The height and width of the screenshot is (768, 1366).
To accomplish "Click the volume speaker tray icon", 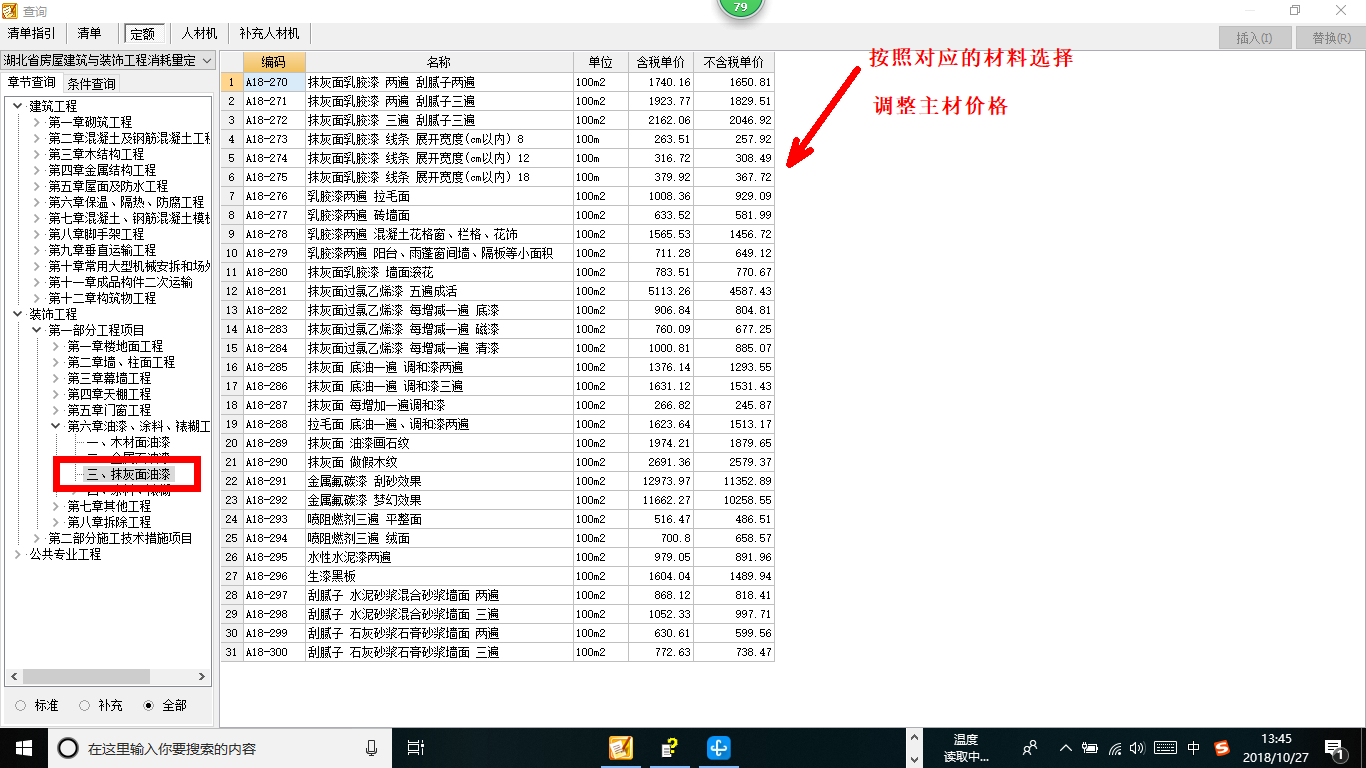I will (1138, 748).
